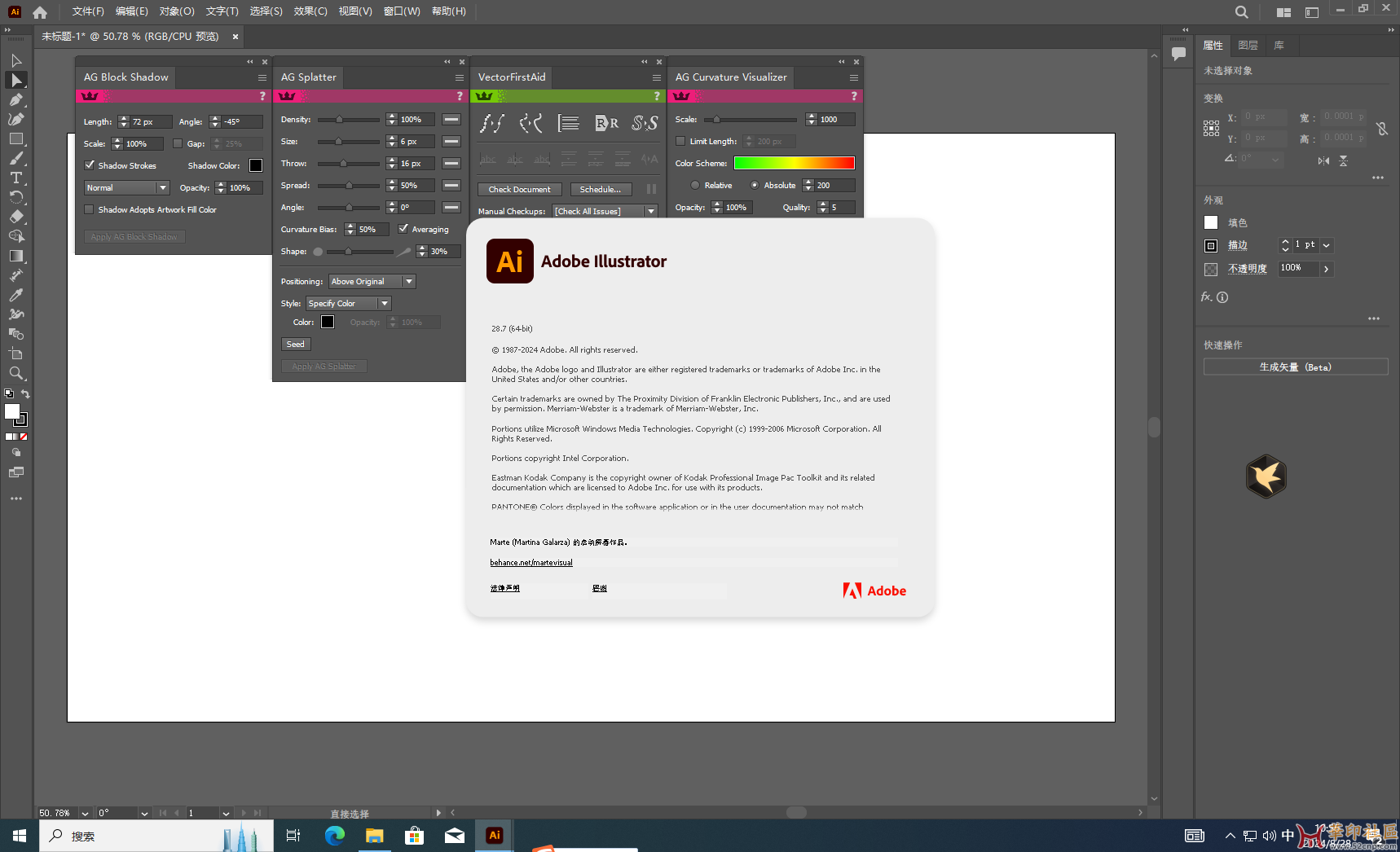Click the Check Document button
This screenshot has width=1400, height=852.
[519, 189]
